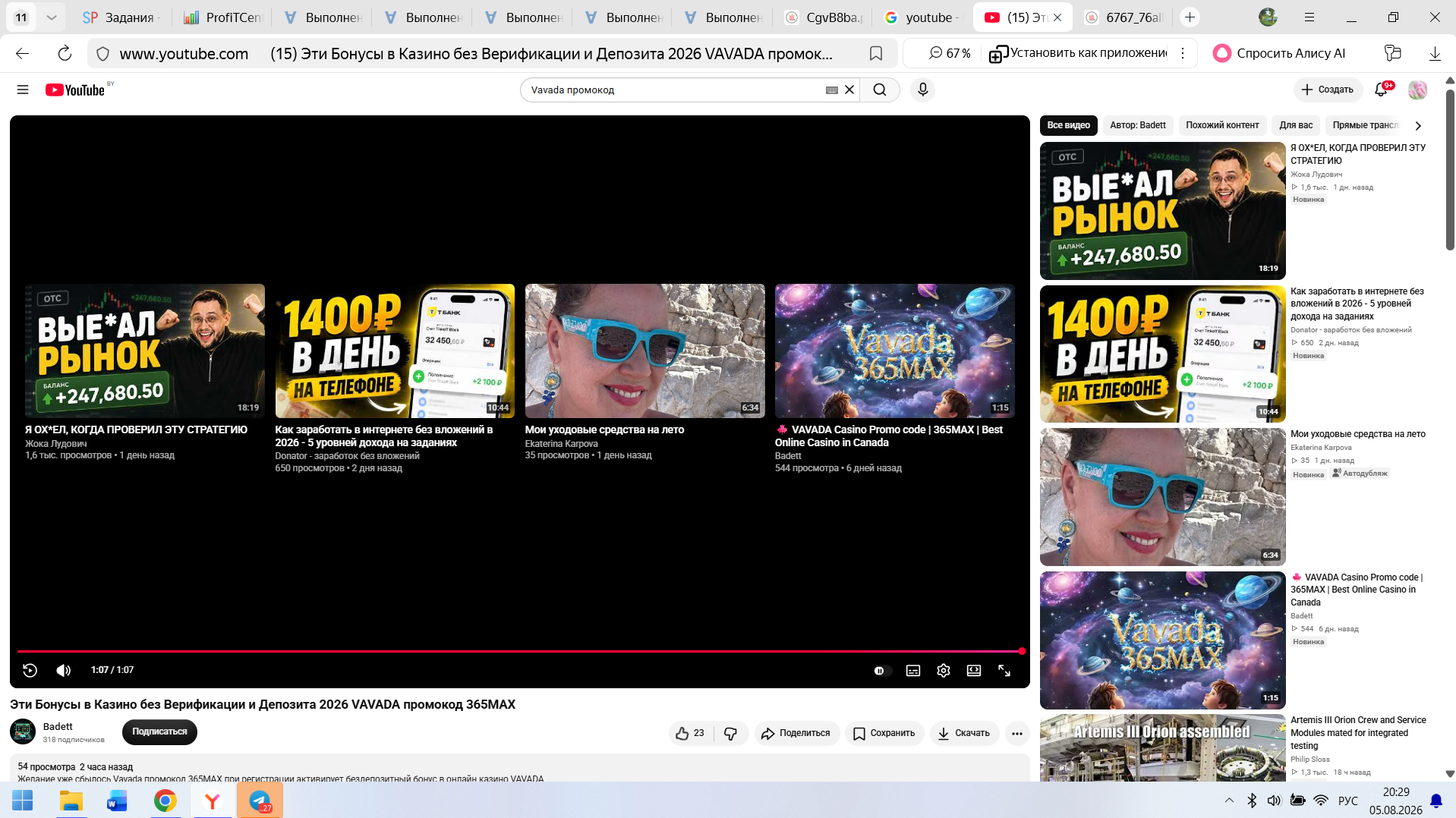Open the reviews counter 67 %
1456x818 pixels.
pos(949,53)
